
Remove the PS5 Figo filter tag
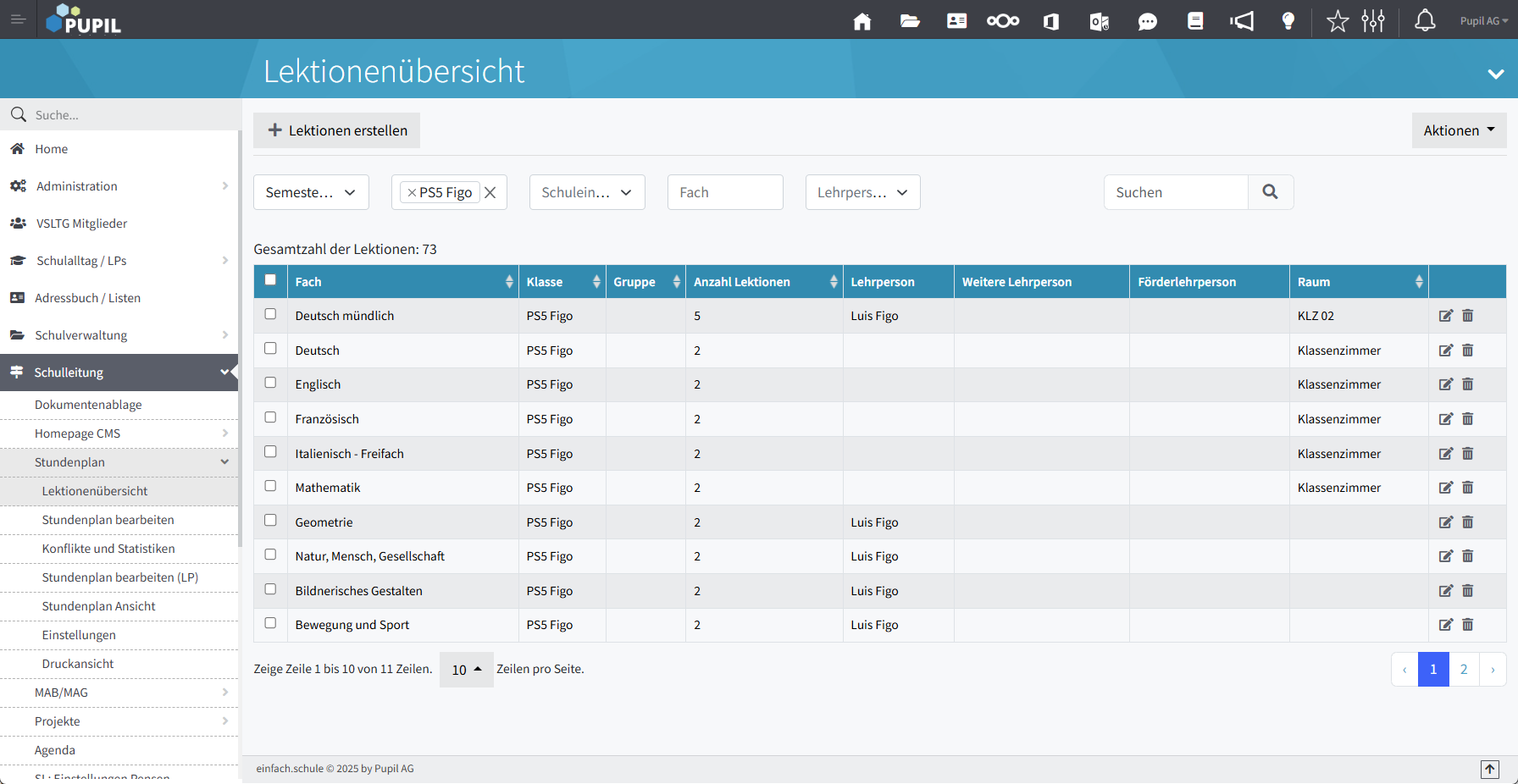412,193
